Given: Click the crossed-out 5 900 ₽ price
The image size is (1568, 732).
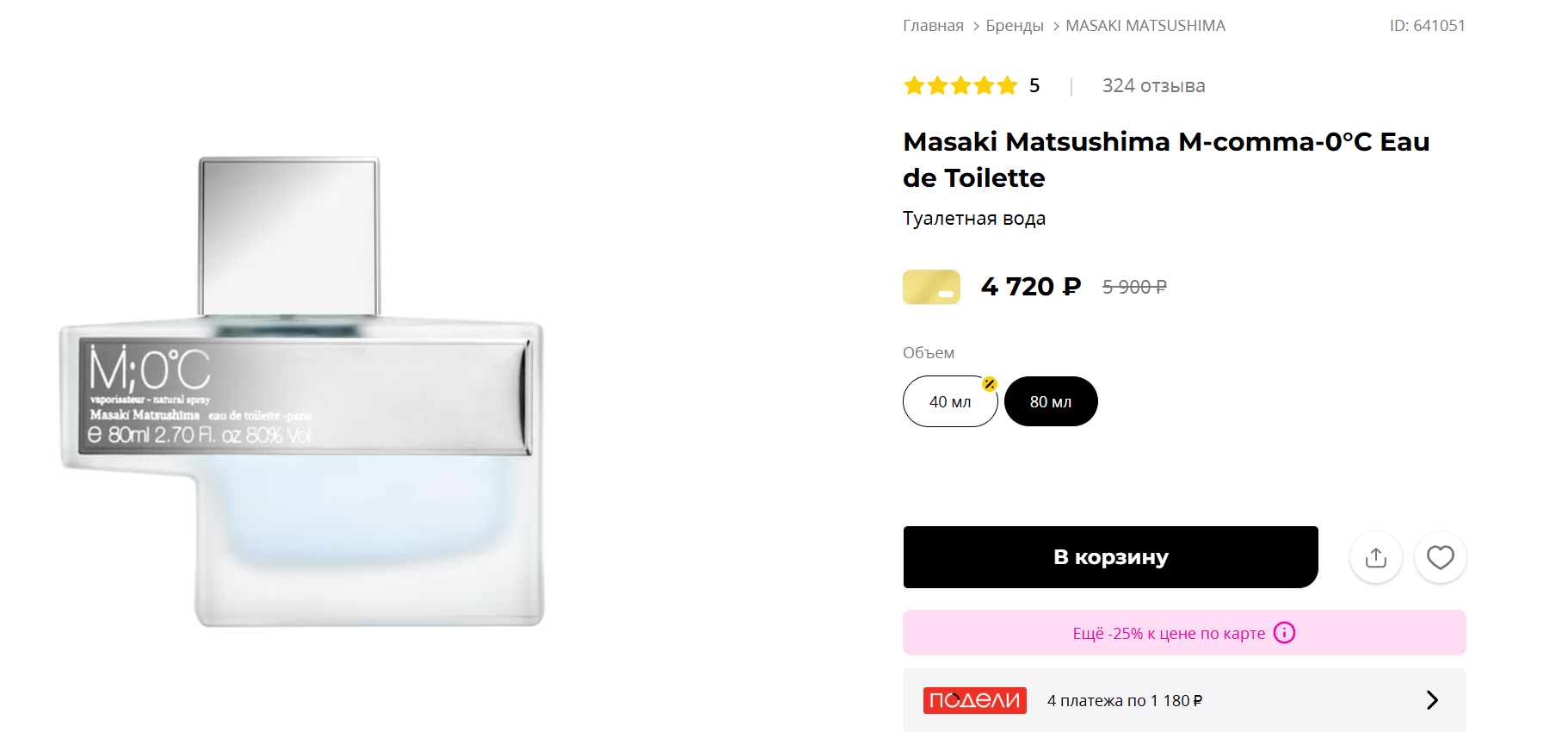Looking at the screenshot, I should click(1134, 287).
